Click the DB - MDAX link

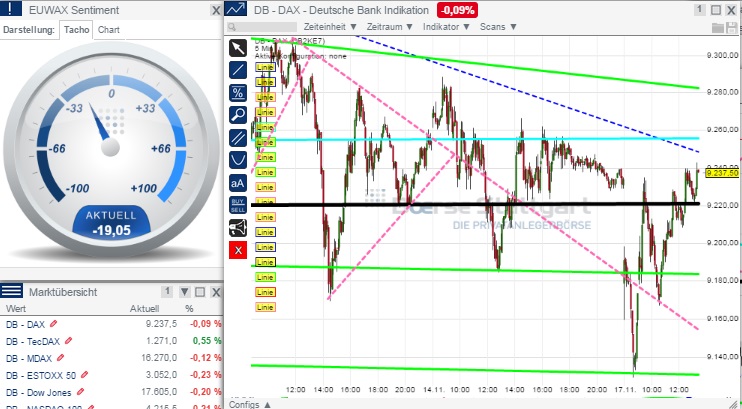29,358
